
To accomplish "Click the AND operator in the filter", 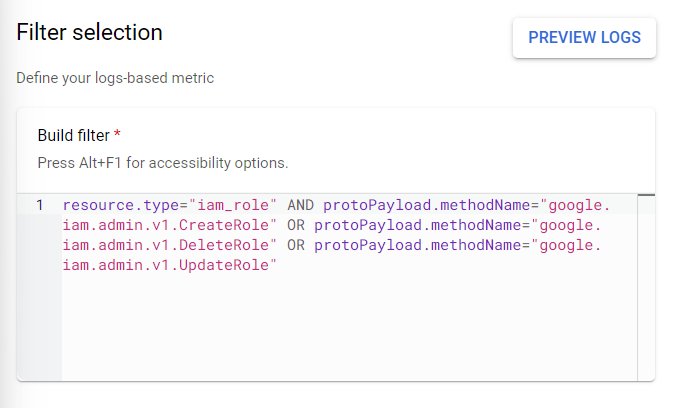I will [300, 205].
